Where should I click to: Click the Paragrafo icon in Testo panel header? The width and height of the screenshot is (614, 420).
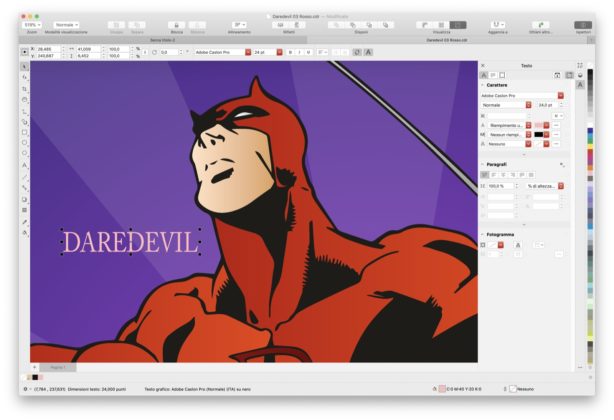tap(493, 75)
